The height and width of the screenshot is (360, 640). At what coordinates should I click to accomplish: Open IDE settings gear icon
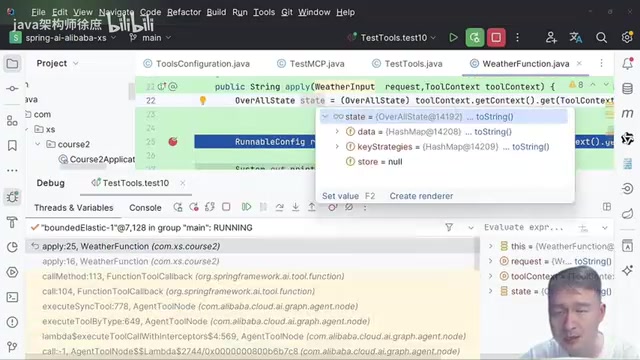tap(627, 38)
